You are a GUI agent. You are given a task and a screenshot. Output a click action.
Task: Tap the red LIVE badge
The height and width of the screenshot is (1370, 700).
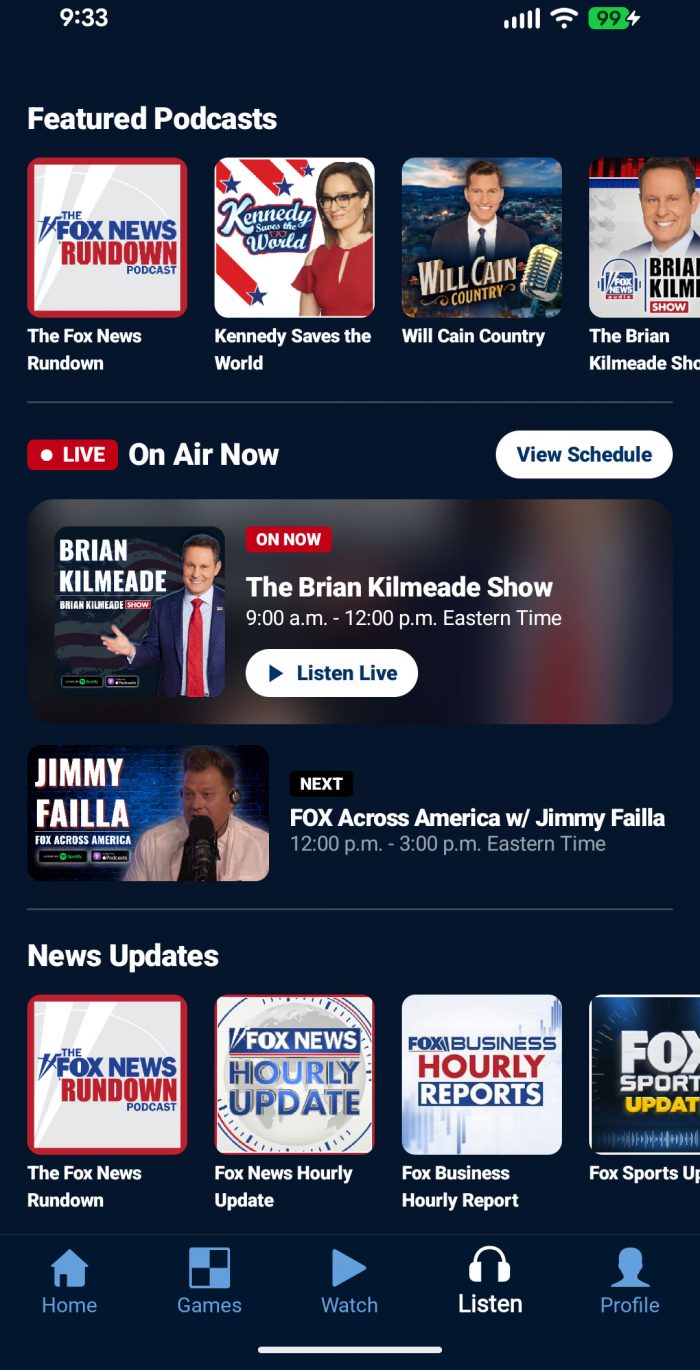tap(73, 455)
